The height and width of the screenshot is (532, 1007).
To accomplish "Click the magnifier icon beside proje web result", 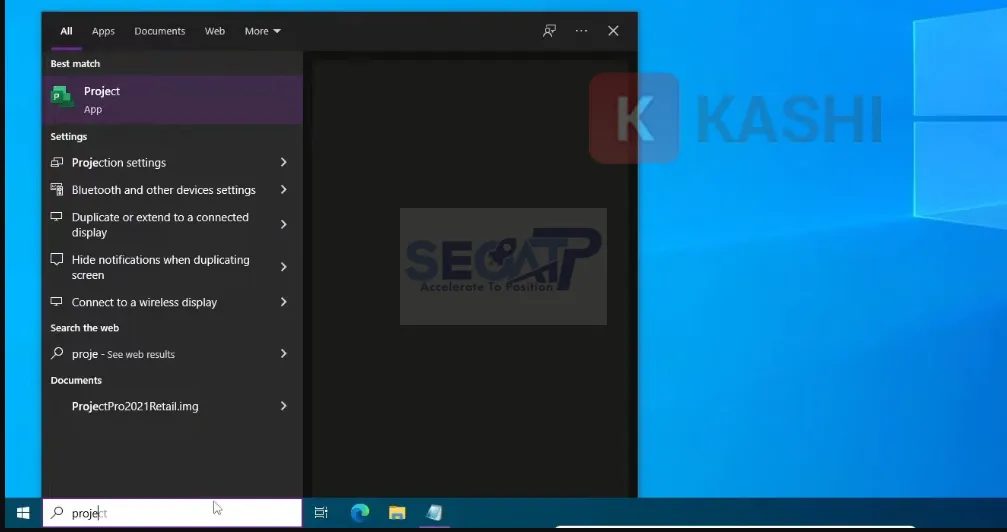I will (x=57, y=353).
